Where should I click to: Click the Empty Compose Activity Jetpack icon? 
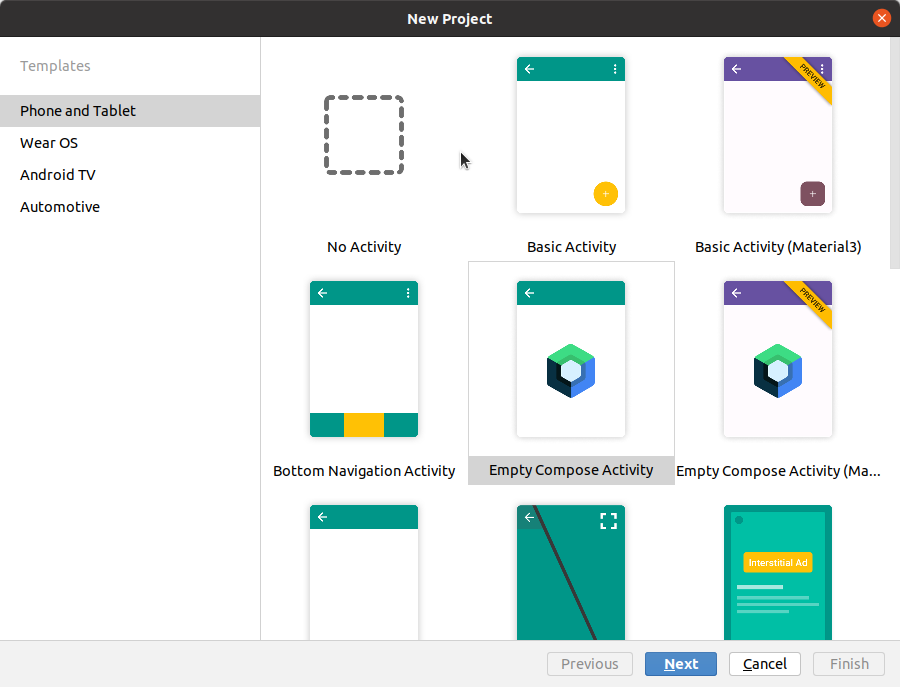coord(571,371)
